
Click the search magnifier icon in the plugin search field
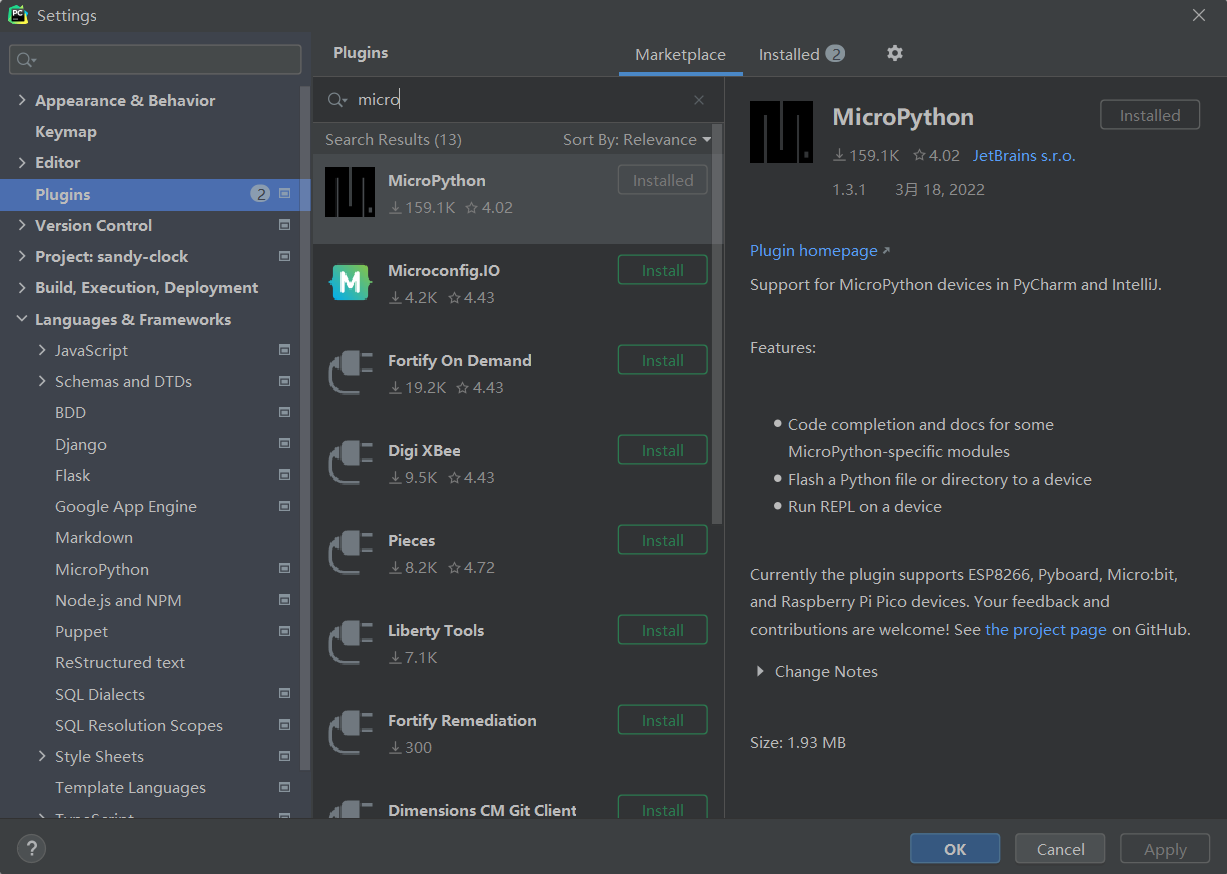click(x=338, y=100)
